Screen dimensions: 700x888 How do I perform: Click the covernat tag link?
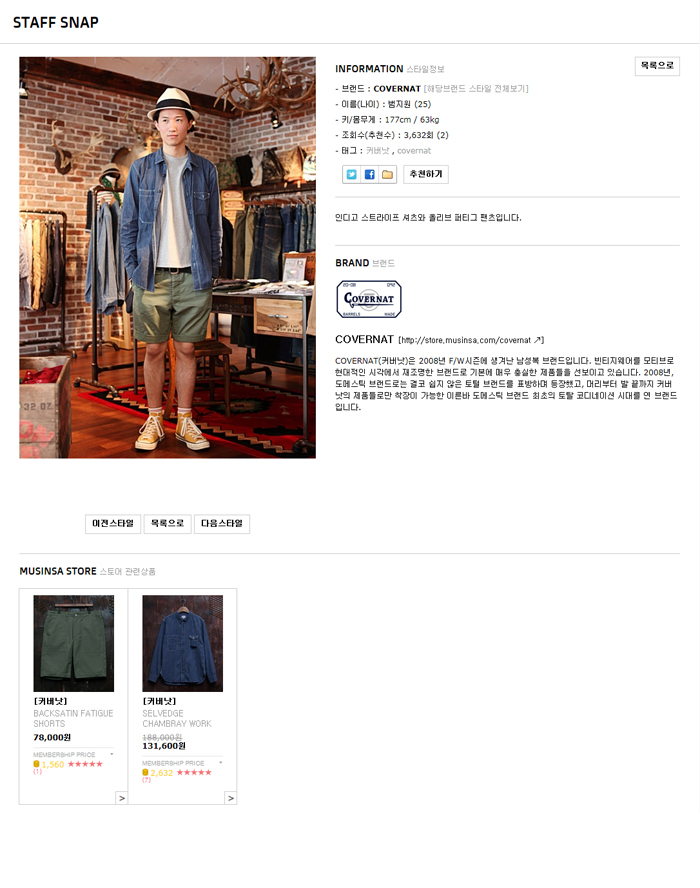tap(414, 151)
